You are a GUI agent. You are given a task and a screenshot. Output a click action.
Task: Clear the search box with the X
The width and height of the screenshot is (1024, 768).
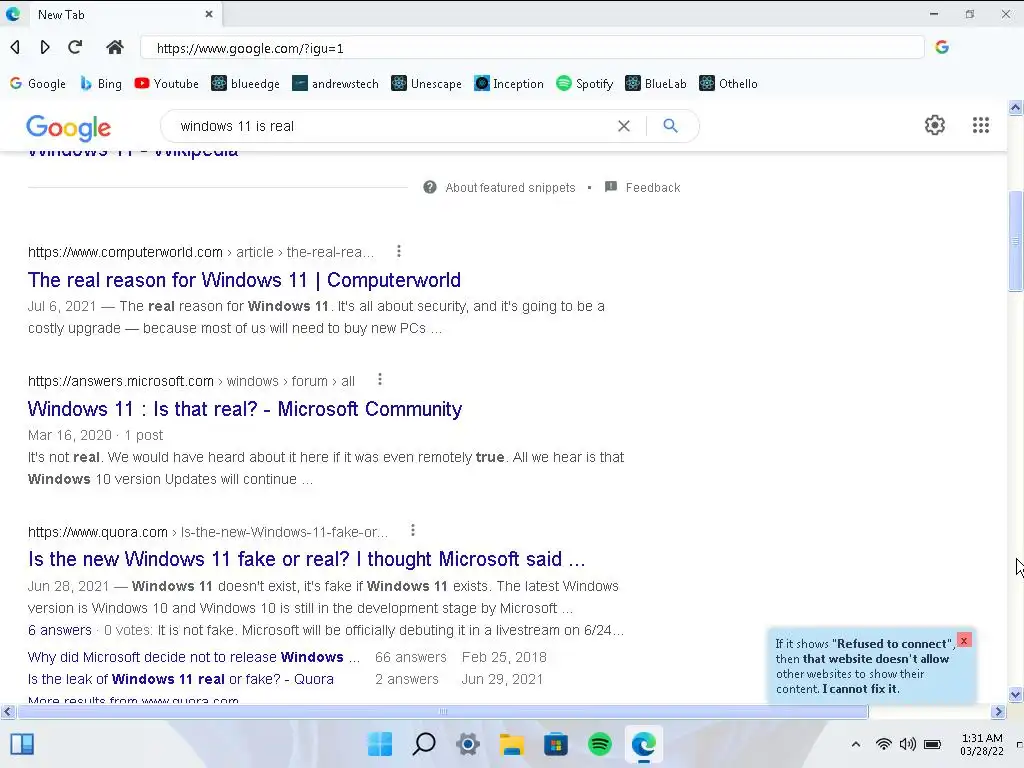point(624,126)
